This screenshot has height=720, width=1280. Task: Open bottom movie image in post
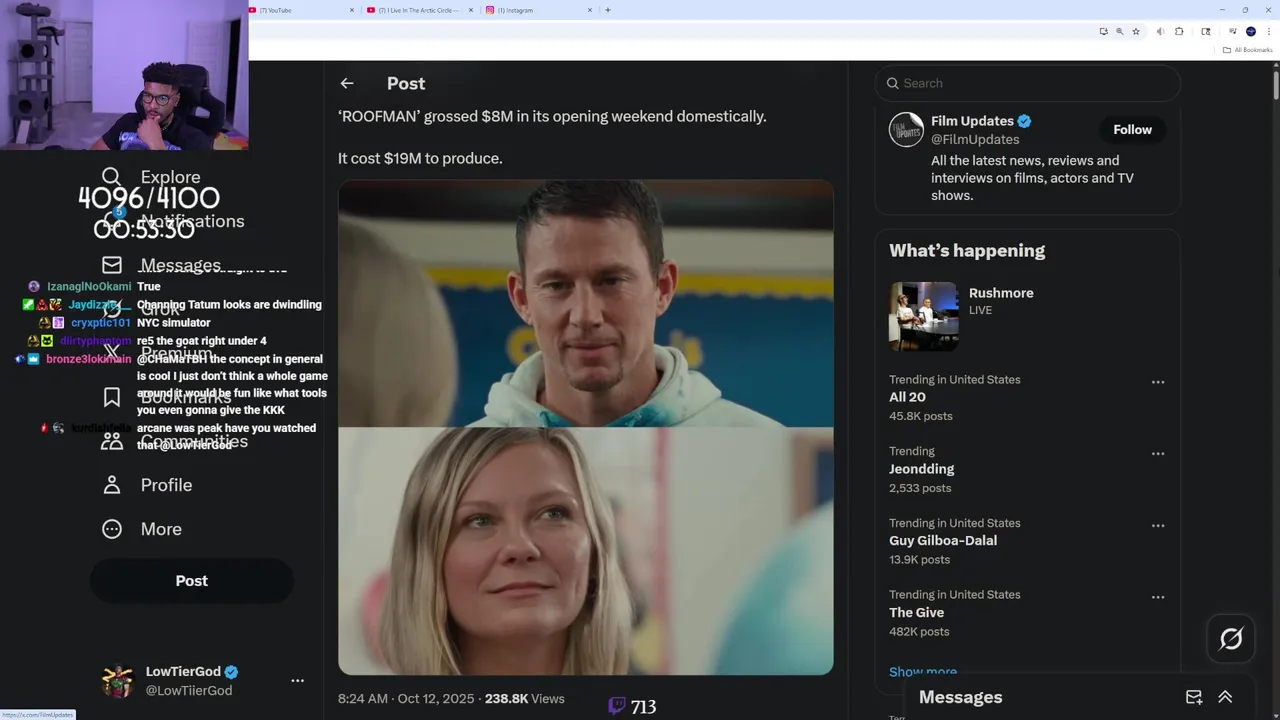tap(585, 551)
